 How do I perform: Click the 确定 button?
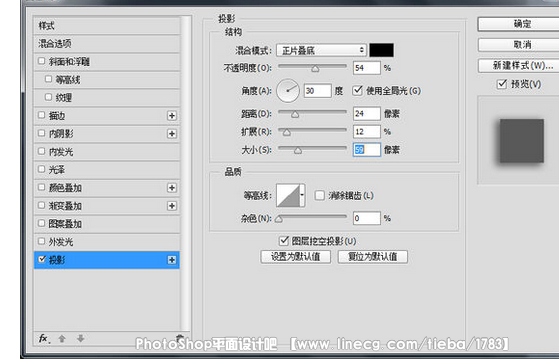(518, 24)
